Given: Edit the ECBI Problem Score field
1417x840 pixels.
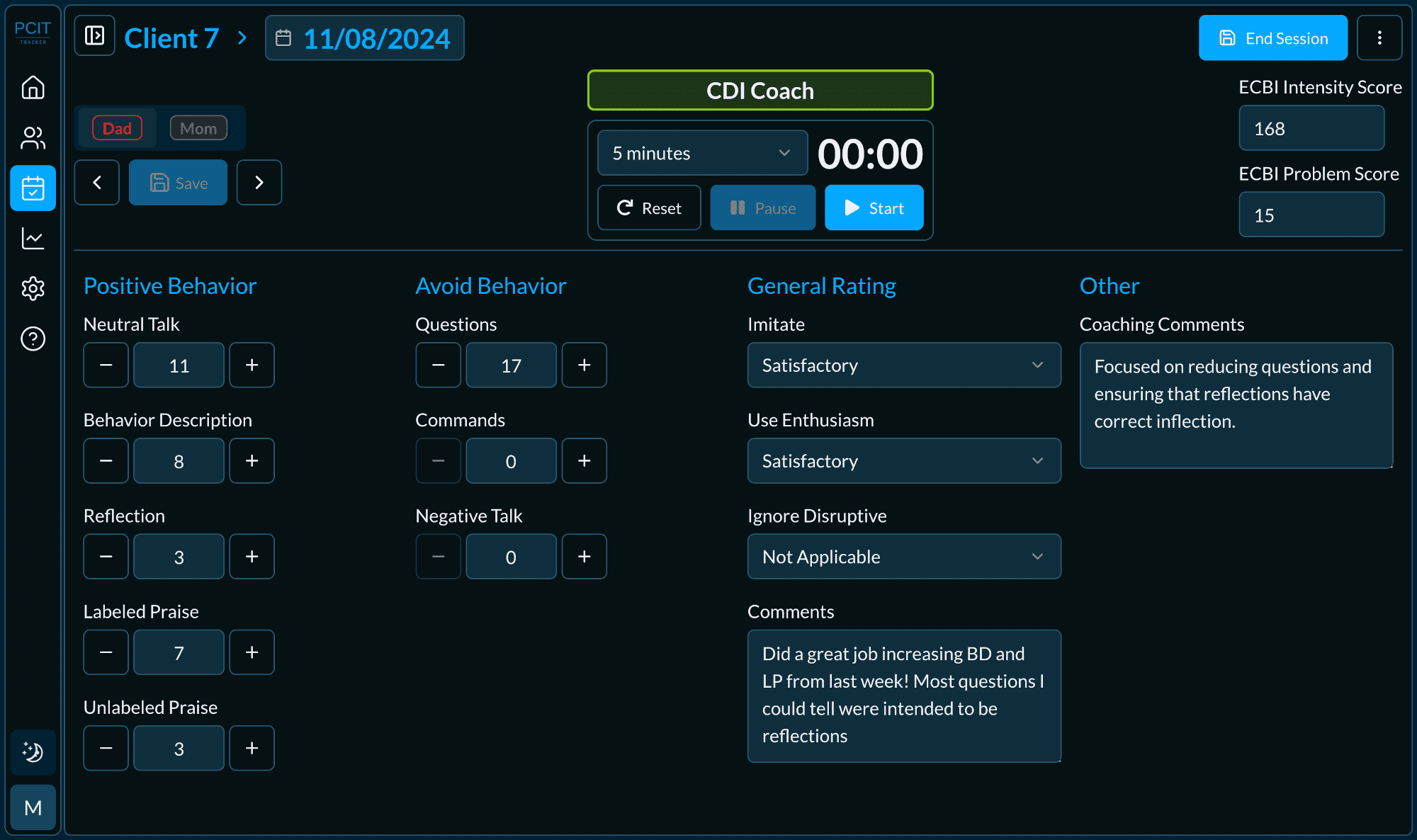Looking at the screenshot, I should 1311,215.
